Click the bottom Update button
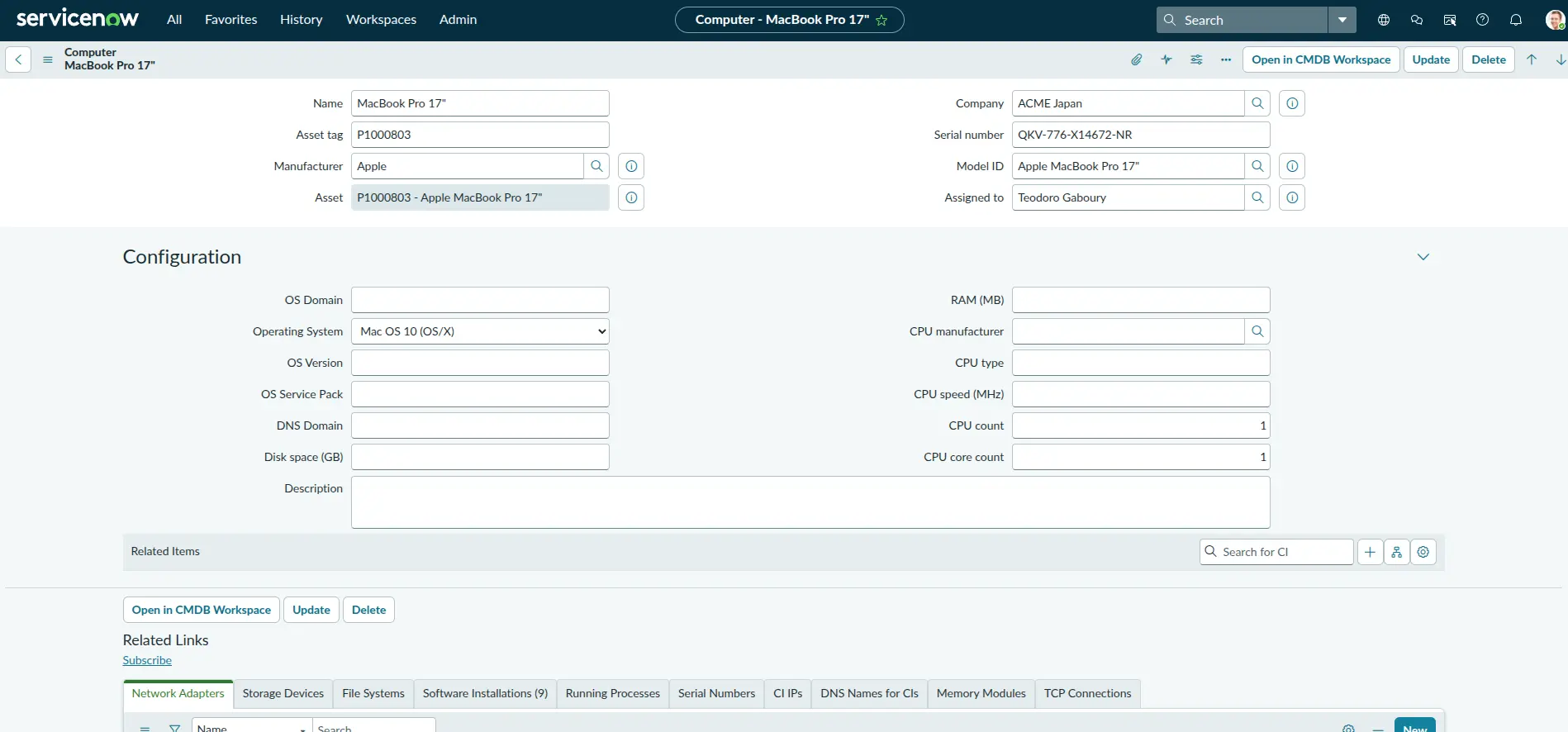Screen dimensions: 1568x732 (311, 610)
